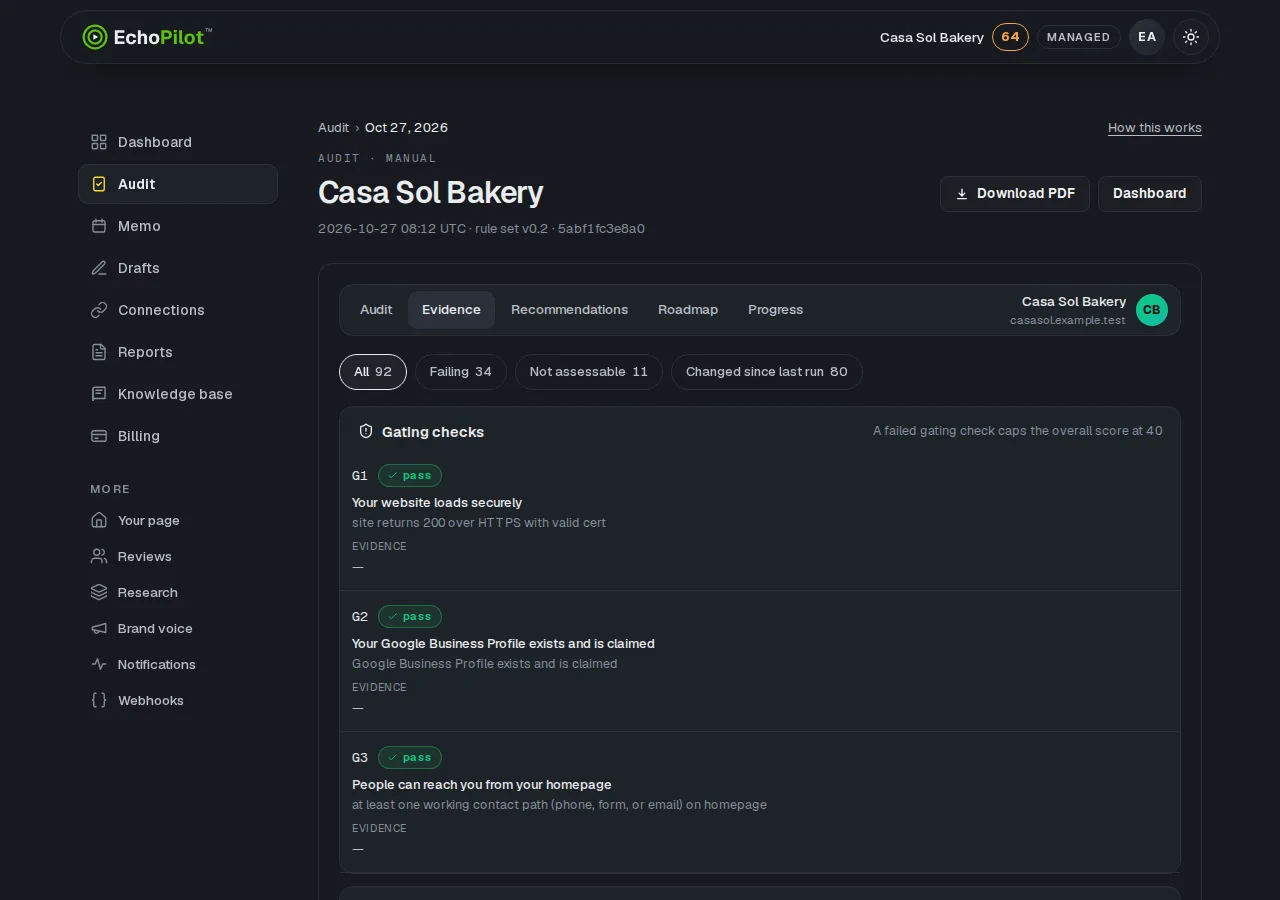Viewport: 1280px width, 900px height.
Task: Switch to the Audit tab
Action: 376,310
